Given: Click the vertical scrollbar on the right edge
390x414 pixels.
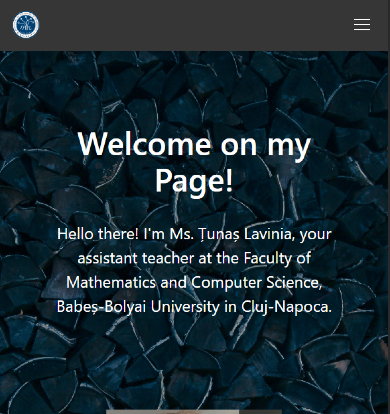Looking at the screenshot, I should pyautogui.click(x=389, y=207).
